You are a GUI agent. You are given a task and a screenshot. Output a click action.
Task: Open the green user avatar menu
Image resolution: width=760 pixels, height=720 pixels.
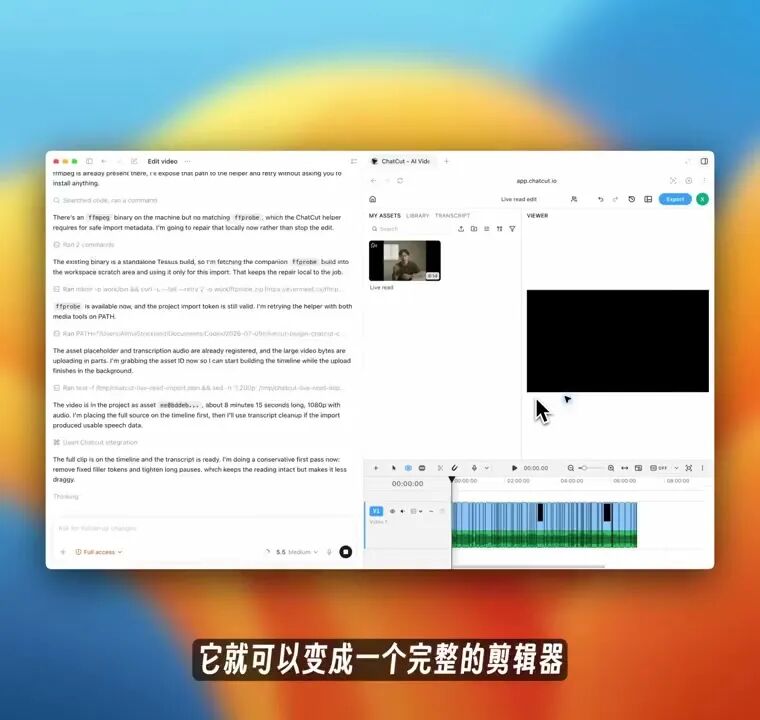tap(702, 199)
